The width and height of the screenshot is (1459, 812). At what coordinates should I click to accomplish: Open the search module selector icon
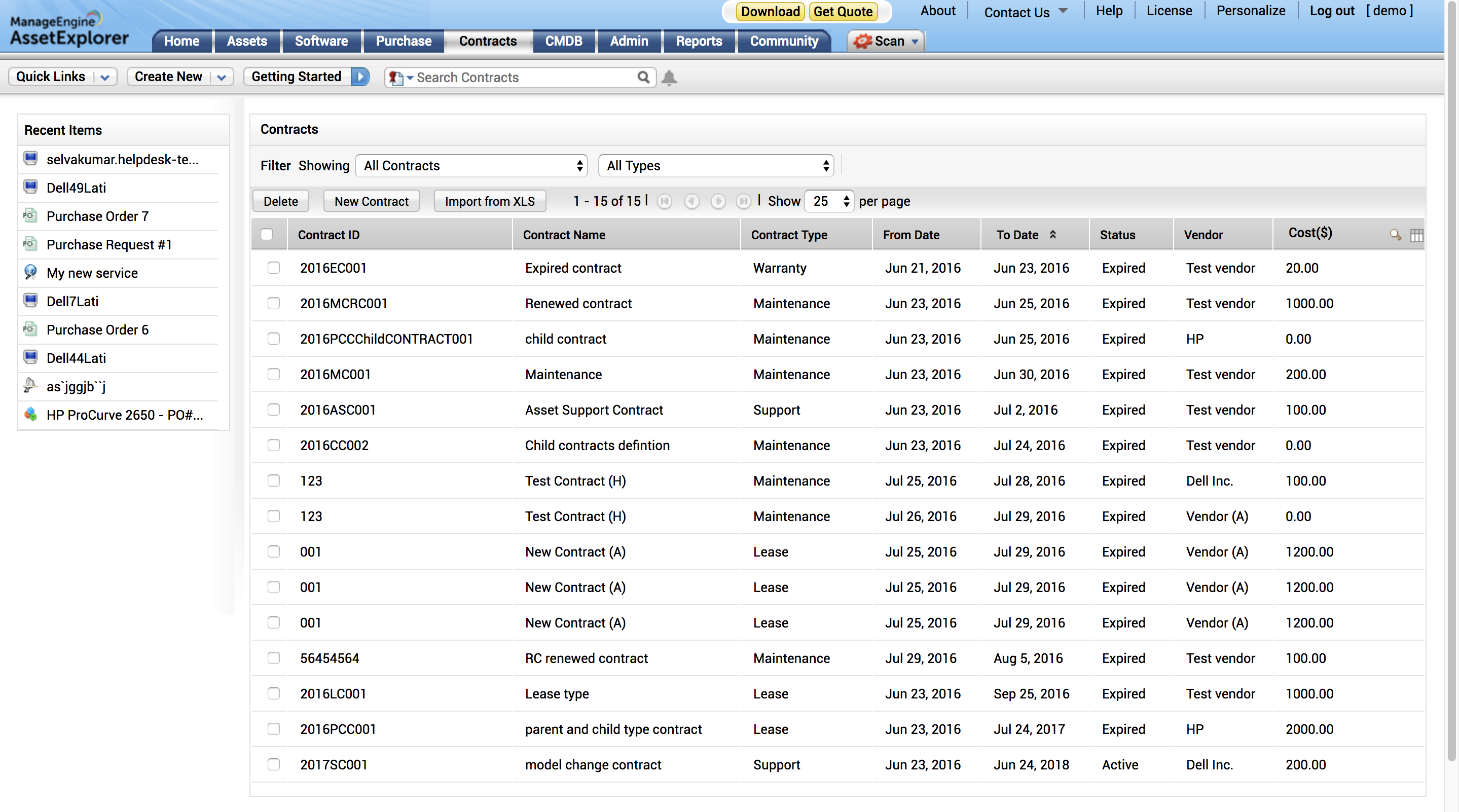399,78
